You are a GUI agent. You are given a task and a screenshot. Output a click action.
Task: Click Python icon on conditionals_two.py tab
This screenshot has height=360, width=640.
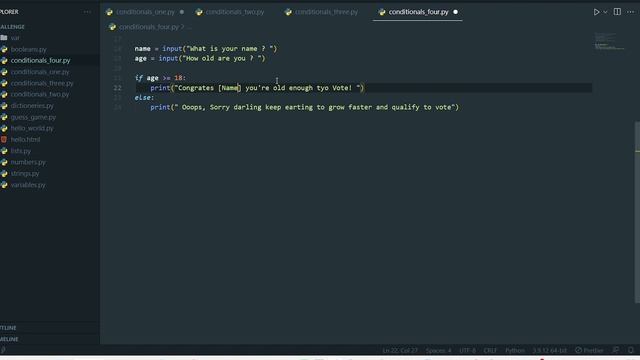click(199, 12)
